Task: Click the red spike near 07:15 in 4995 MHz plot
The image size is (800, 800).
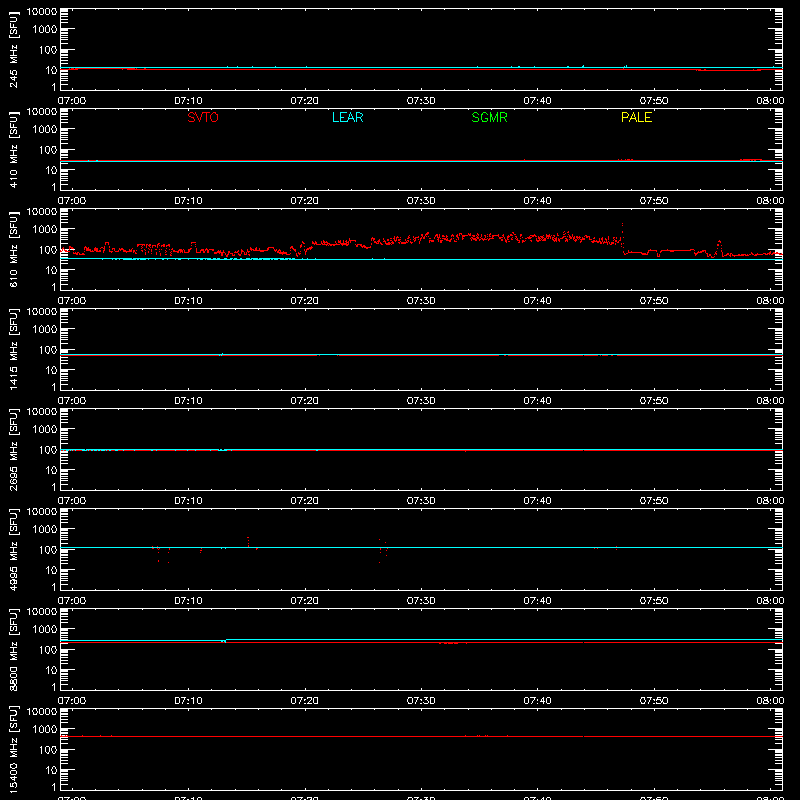Action: 248,542
